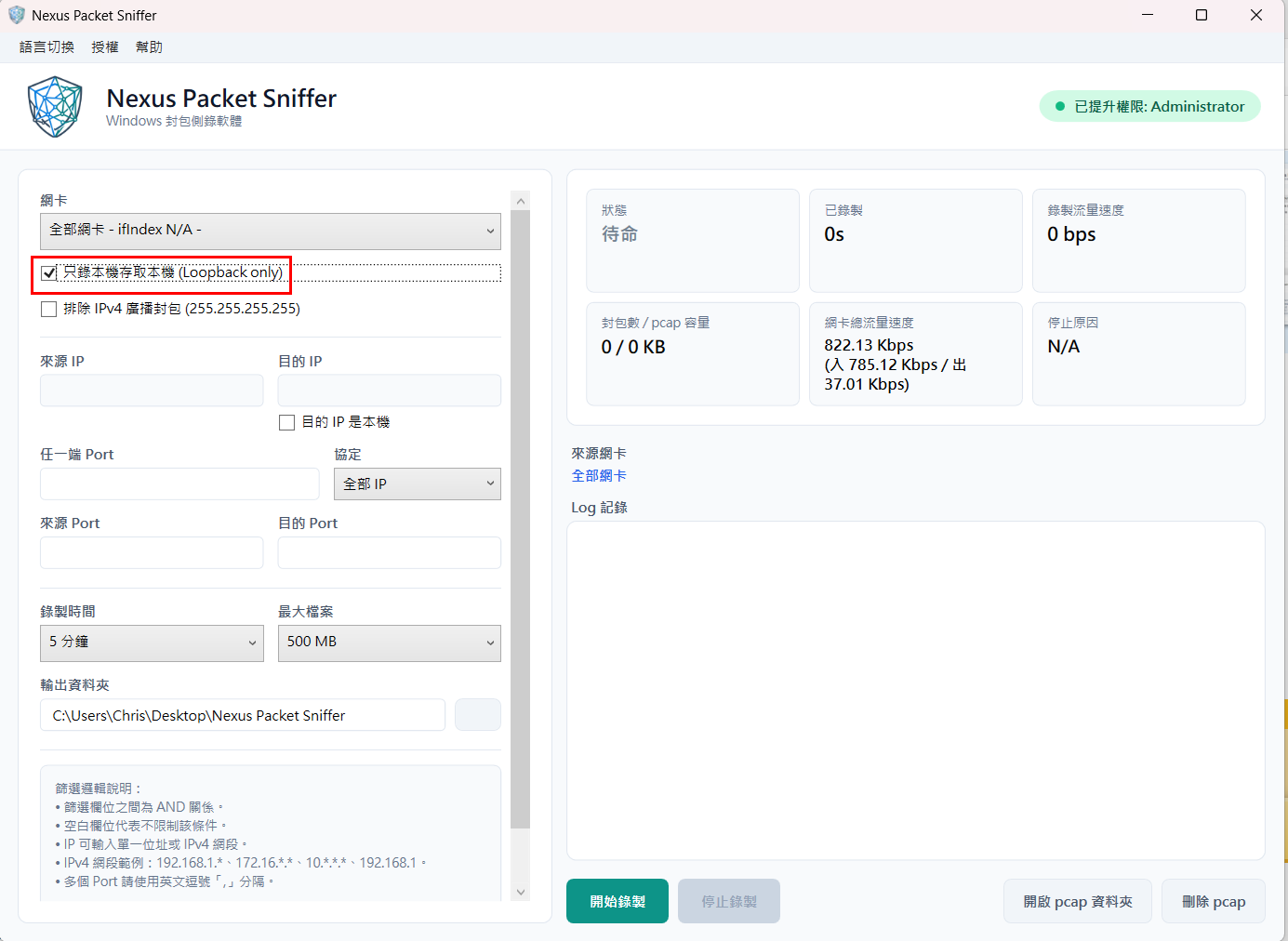This screenshot has height=941, width=1288.
Task: Click the 輸出資料夾 path field
Action: pos(243,715)
